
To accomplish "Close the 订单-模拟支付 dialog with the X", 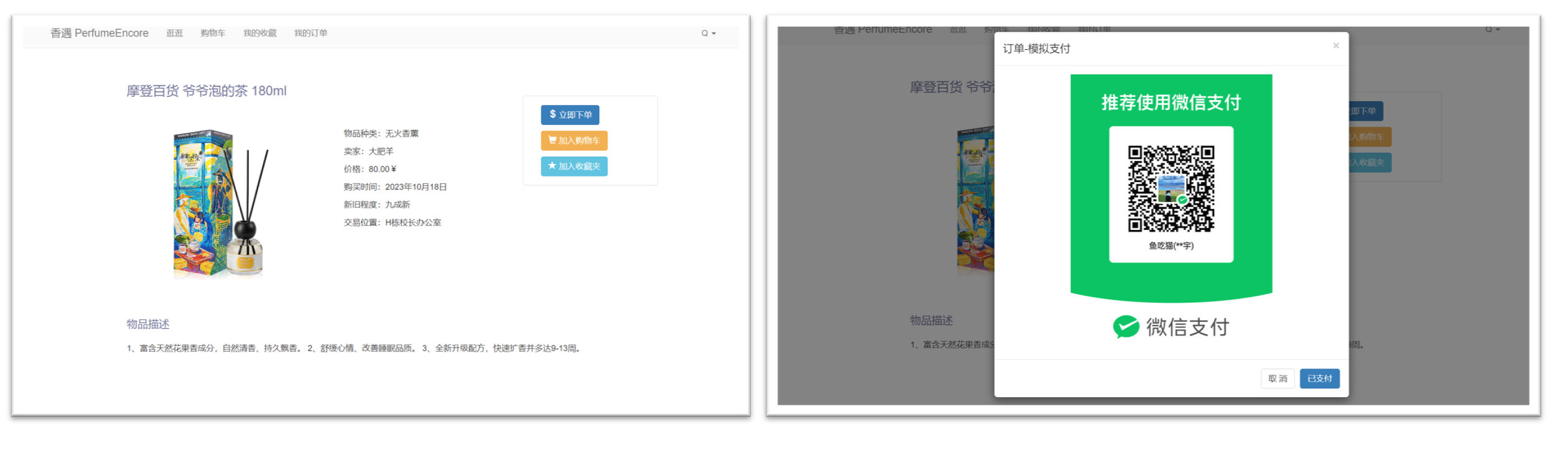I will click(x=1336, y=45).
